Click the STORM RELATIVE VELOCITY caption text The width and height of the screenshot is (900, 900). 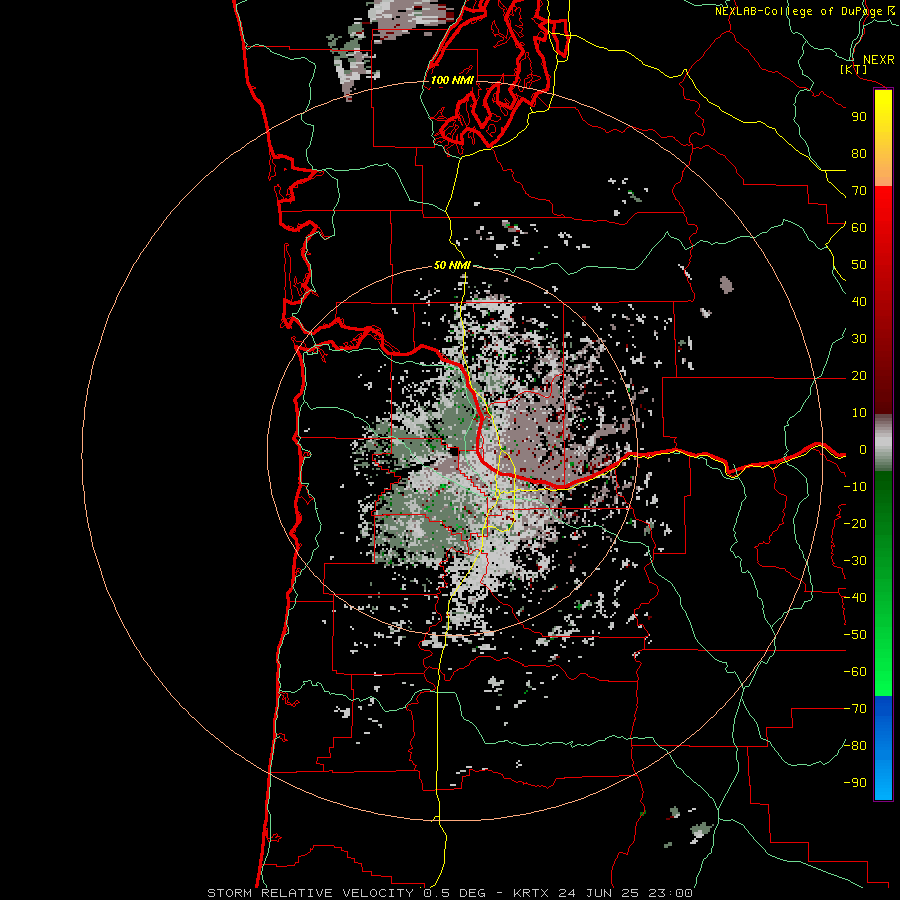(313, 893)
